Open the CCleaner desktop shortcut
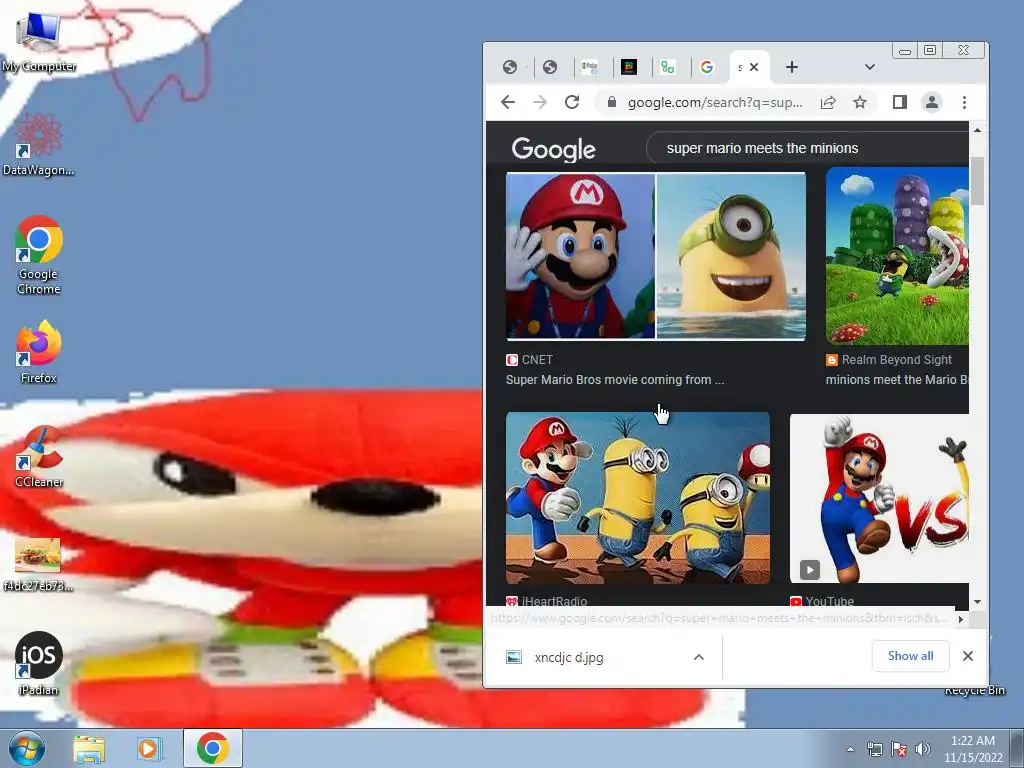Screen dimensions: 1024x768 coord(39,456)
